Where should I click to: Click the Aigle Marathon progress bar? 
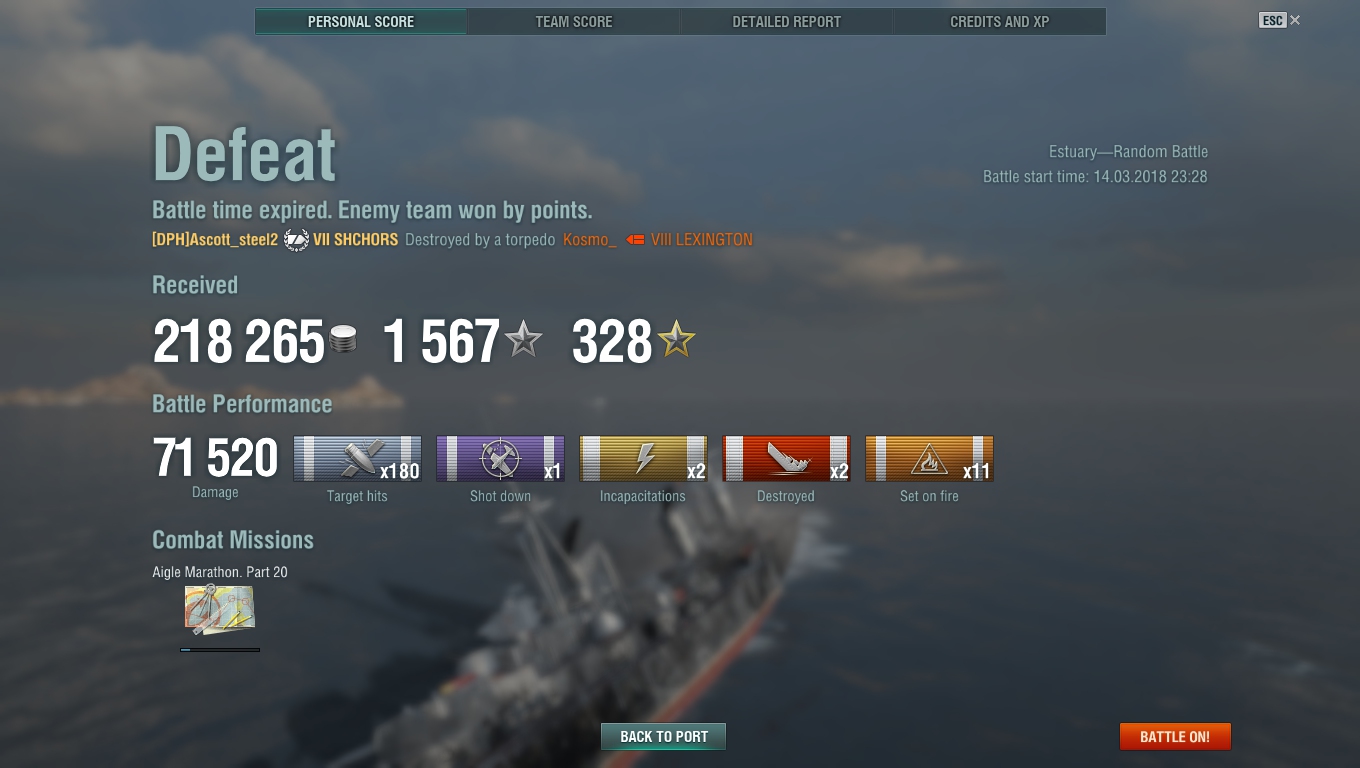(x=220, y=650)
